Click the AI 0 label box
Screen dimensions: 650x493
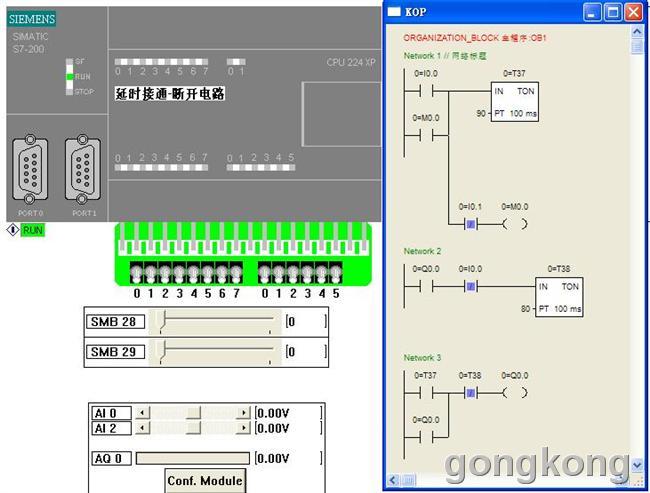pos(111,413)
